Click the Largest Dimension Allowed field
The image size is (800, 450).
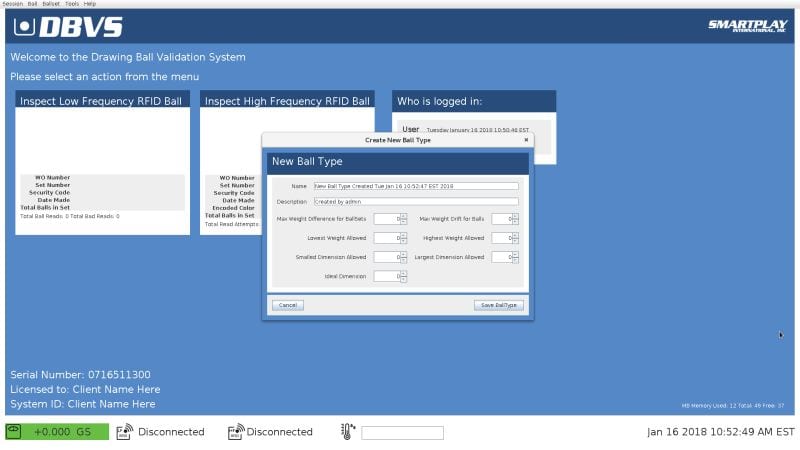pos(502,257)
